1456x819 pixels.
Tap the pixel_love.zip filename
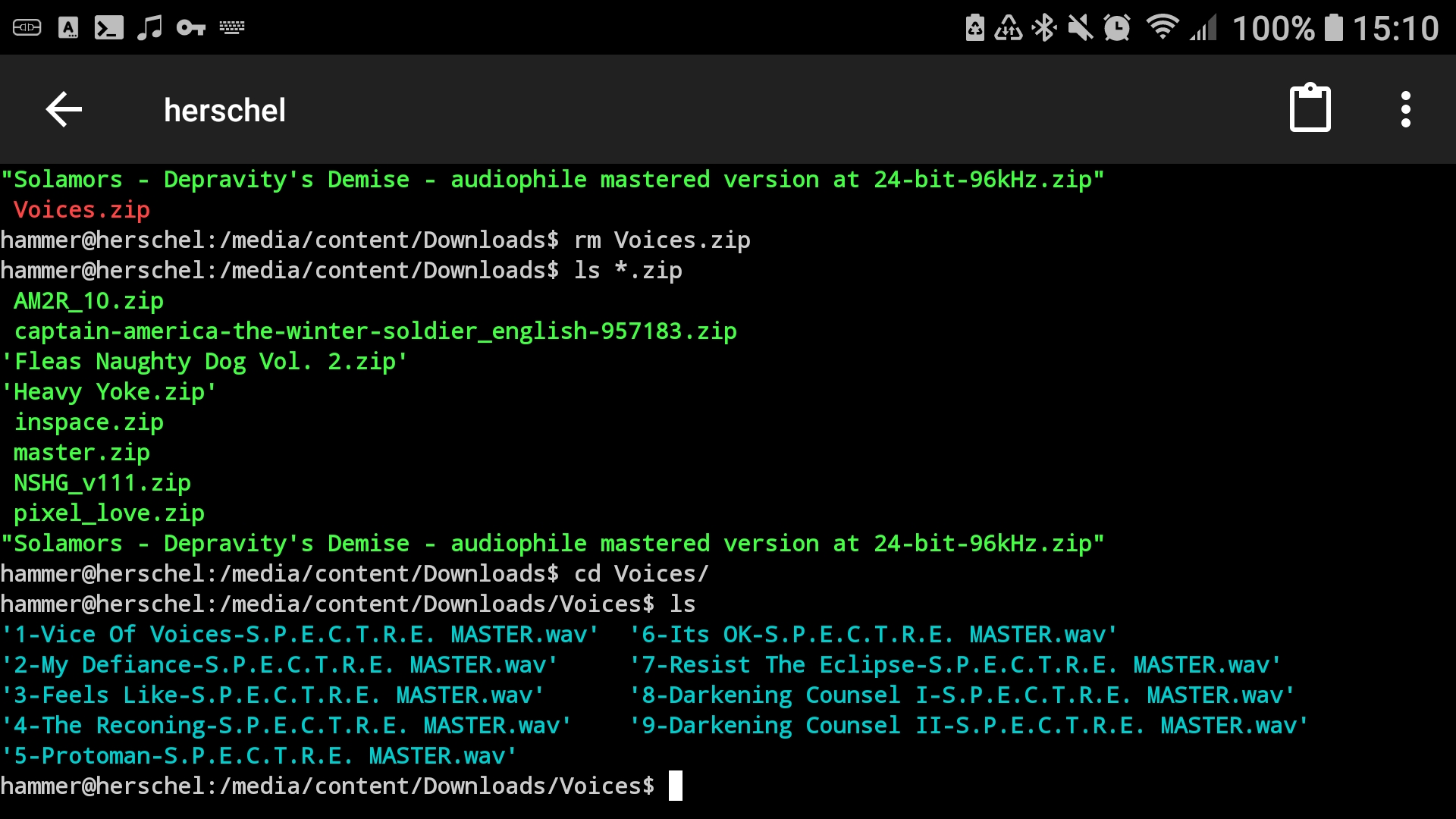tap(109, 513)
